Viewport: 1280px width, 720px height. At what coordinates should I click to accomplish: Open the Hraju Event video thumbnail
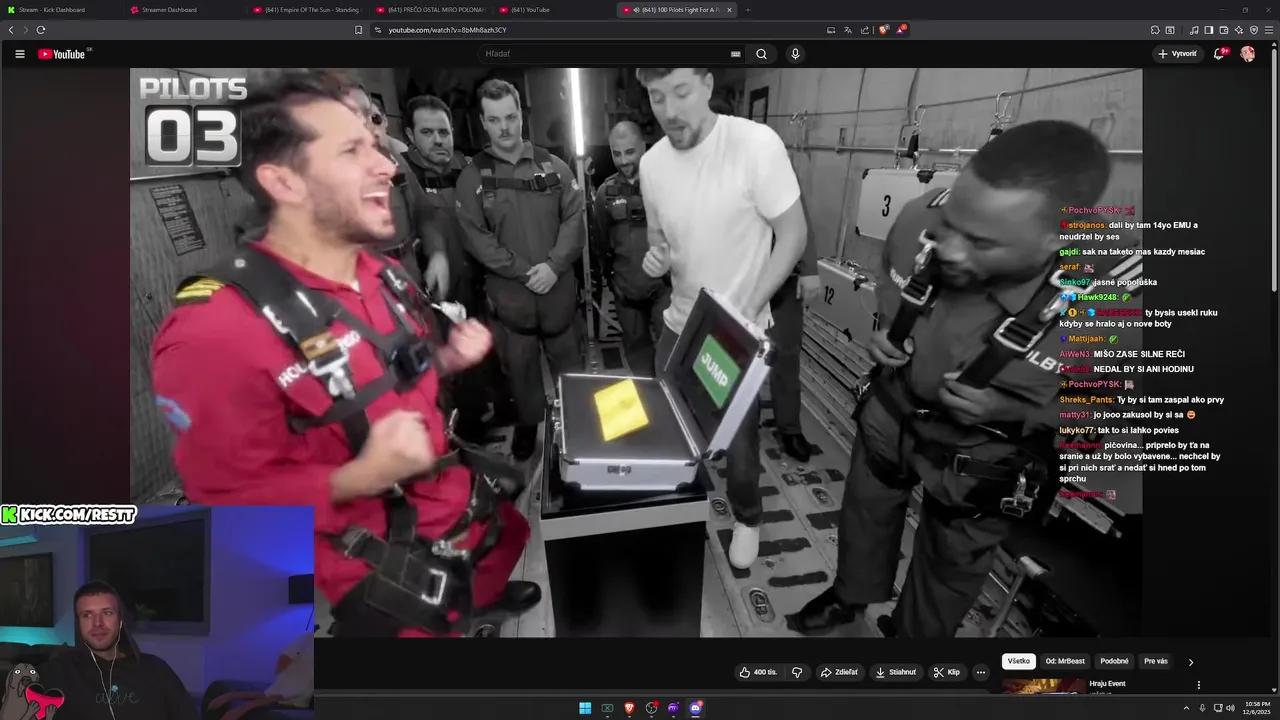[1043, 686]
